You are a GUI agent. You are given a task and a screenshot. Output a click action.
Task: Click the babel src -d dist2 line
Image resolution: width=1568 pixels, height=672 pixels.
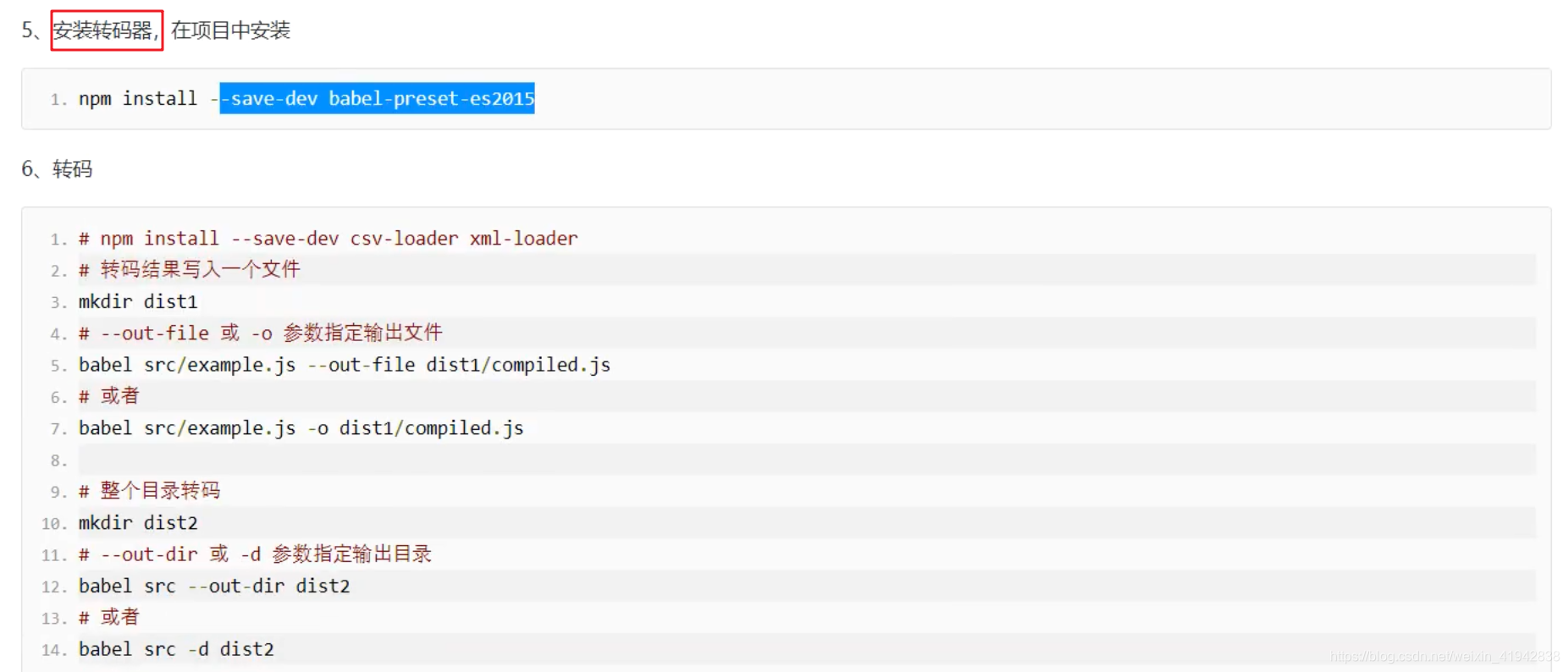(176, 649)
